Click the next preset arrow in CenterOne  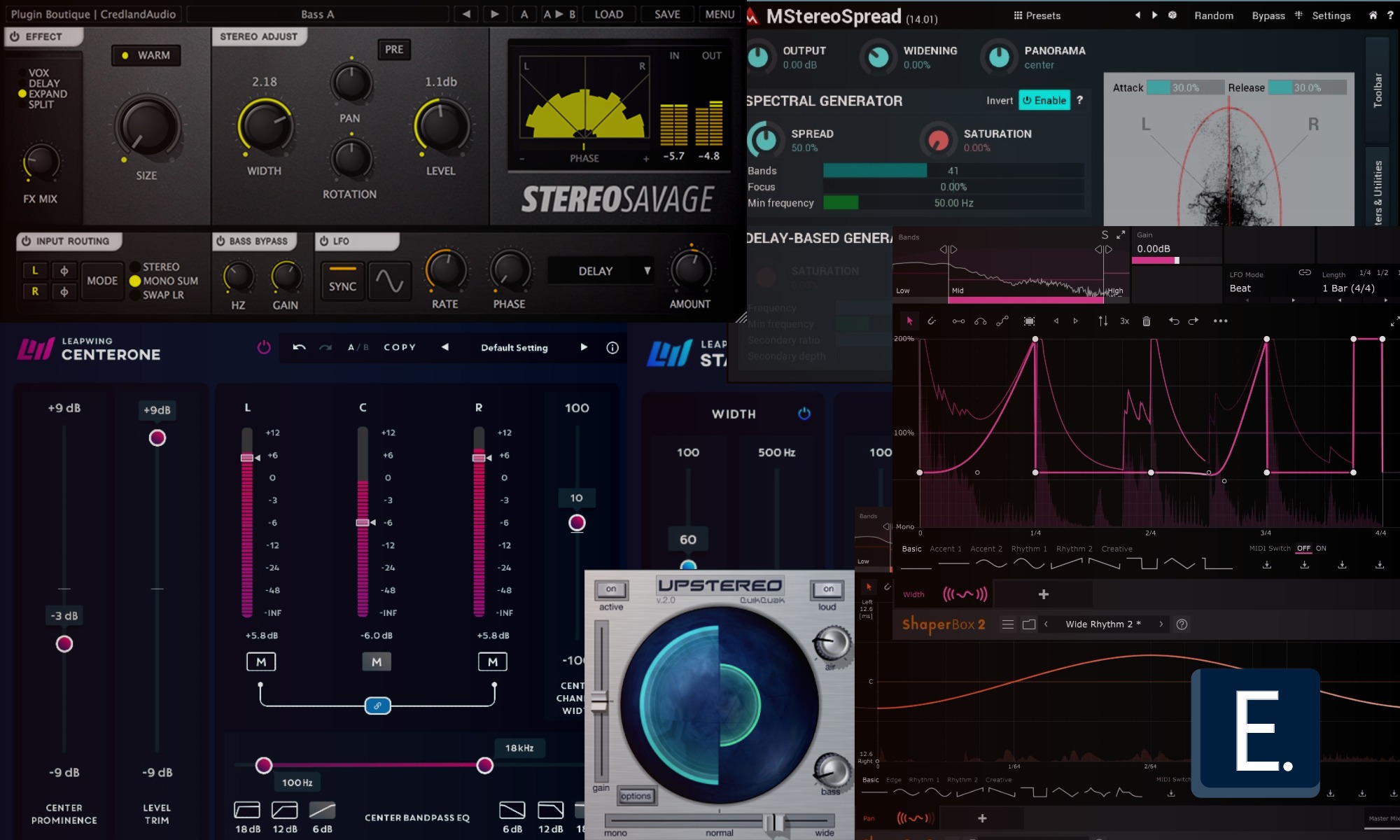(x=584, y=347)
